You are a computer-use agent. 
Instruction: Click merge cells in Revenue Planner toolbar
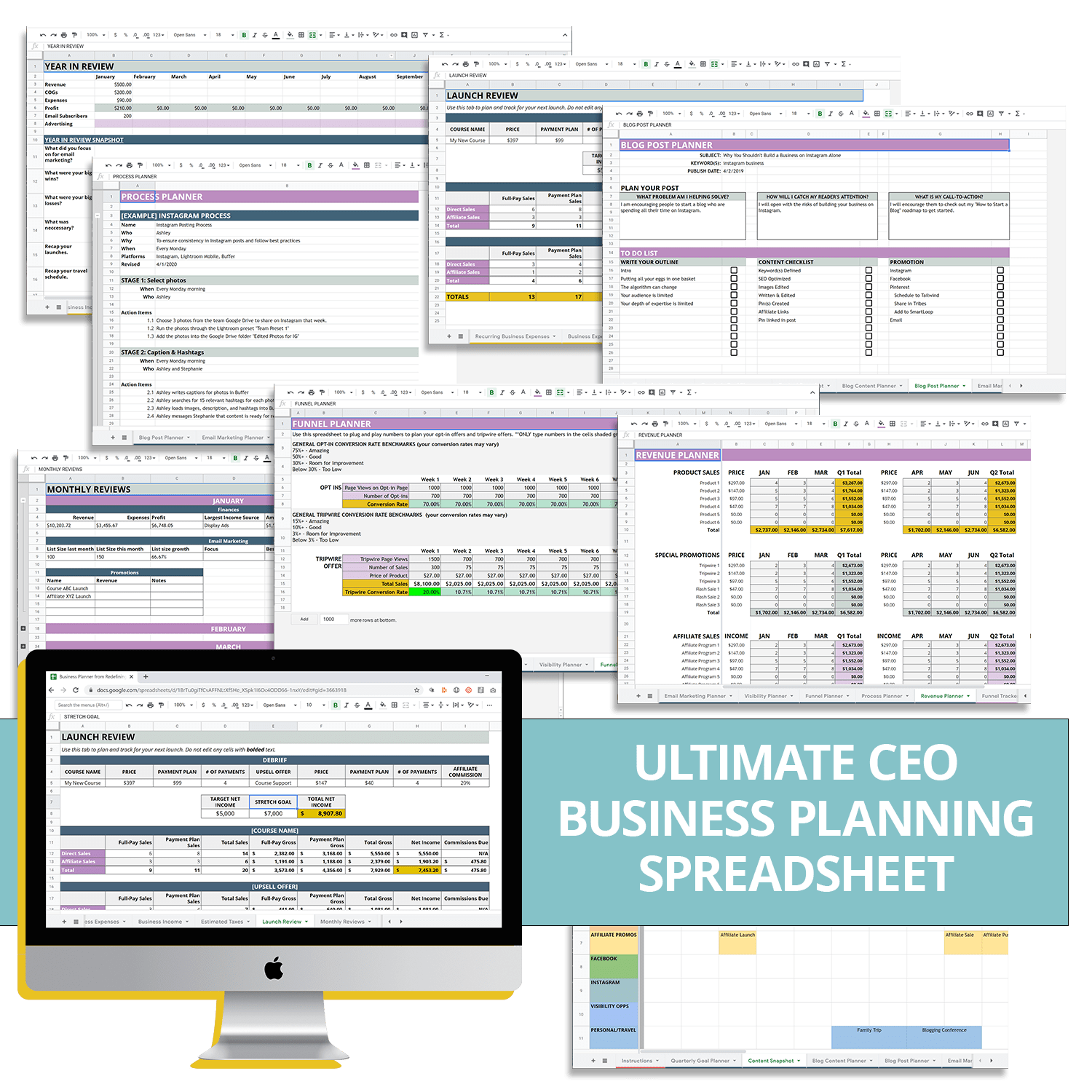(904, 423)
